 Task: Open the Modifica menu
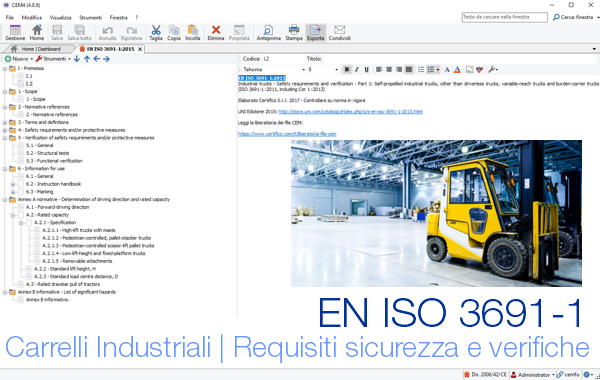32,18
